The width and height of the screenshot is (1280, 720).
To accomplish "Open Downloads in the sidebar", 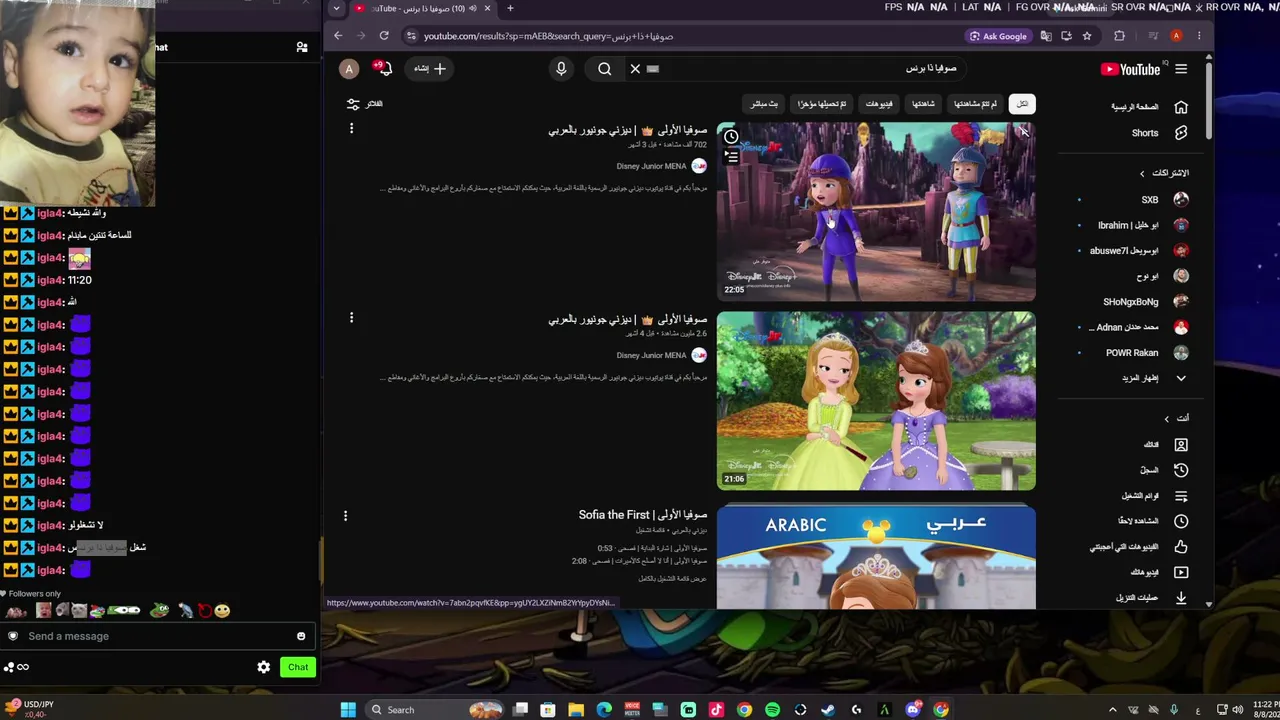I will [1150, 598].
